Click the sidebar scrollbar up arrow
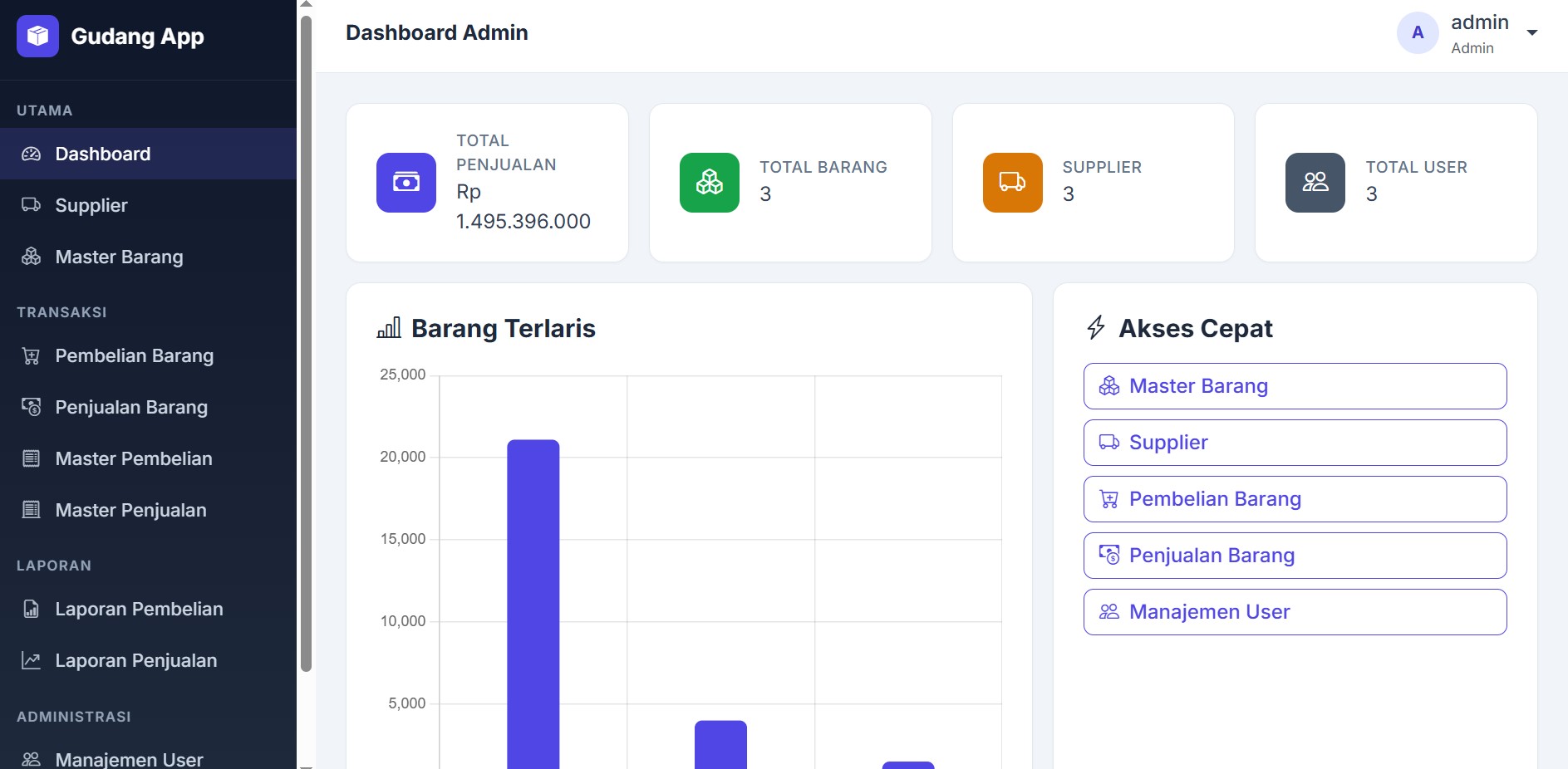The image size is (1568, 769). coord(306,5)
